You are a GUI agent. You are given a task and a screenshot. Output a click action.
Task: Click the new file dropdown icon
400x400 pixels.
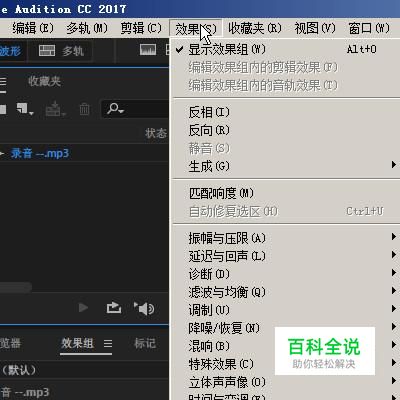pyautogui.click(x=25, y=109)
